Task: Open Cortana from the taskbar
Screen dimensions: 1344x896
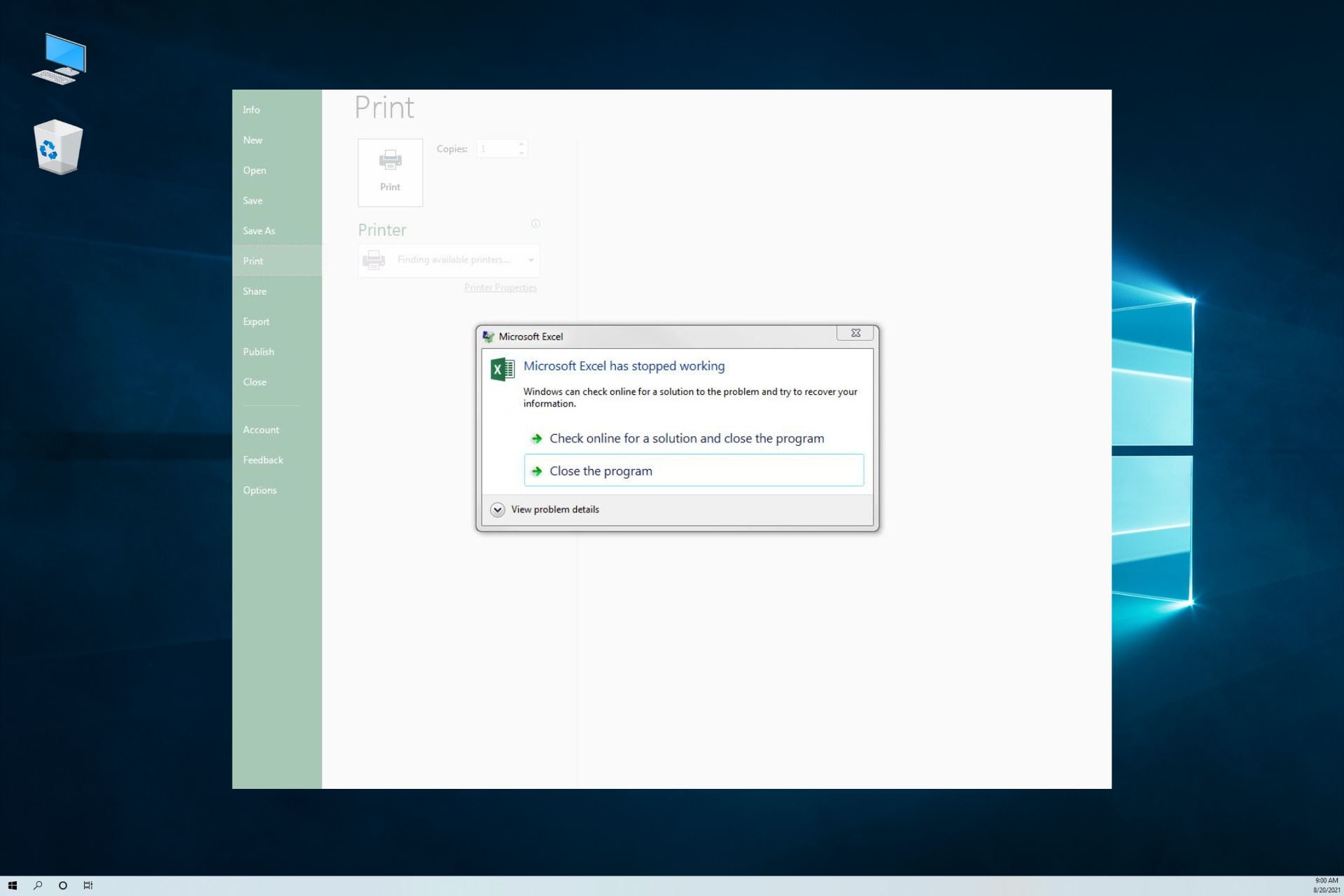Action: (x=63, y=885)
